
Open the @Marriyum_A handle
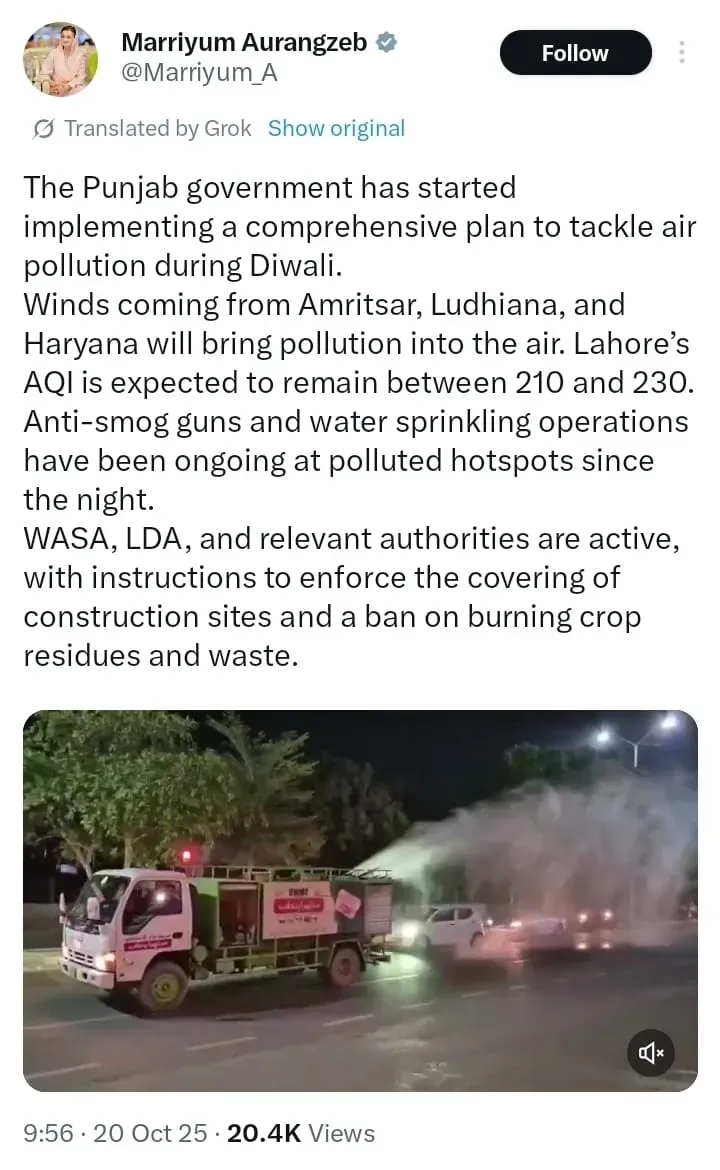point(199,73)
